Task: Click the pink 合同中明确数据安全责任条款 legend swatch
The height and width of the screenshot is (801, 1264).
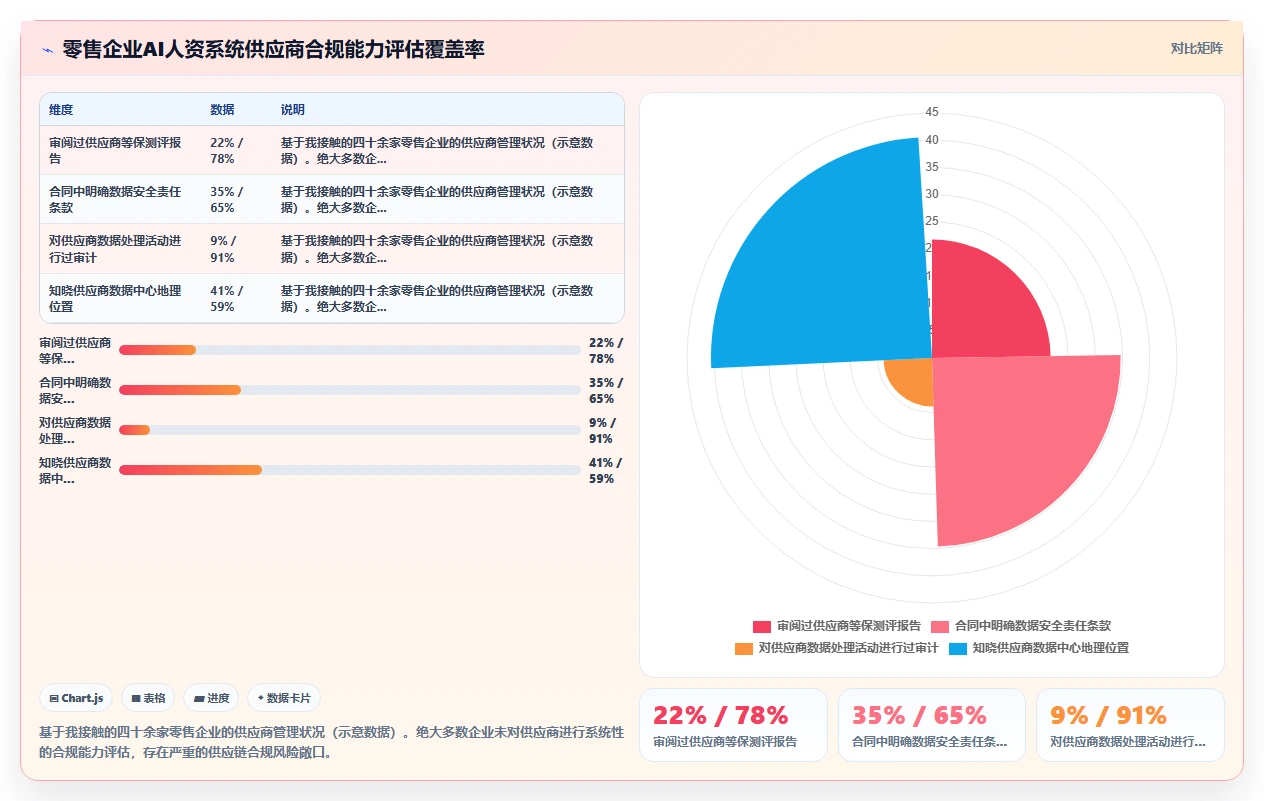Action: [940, 626]
